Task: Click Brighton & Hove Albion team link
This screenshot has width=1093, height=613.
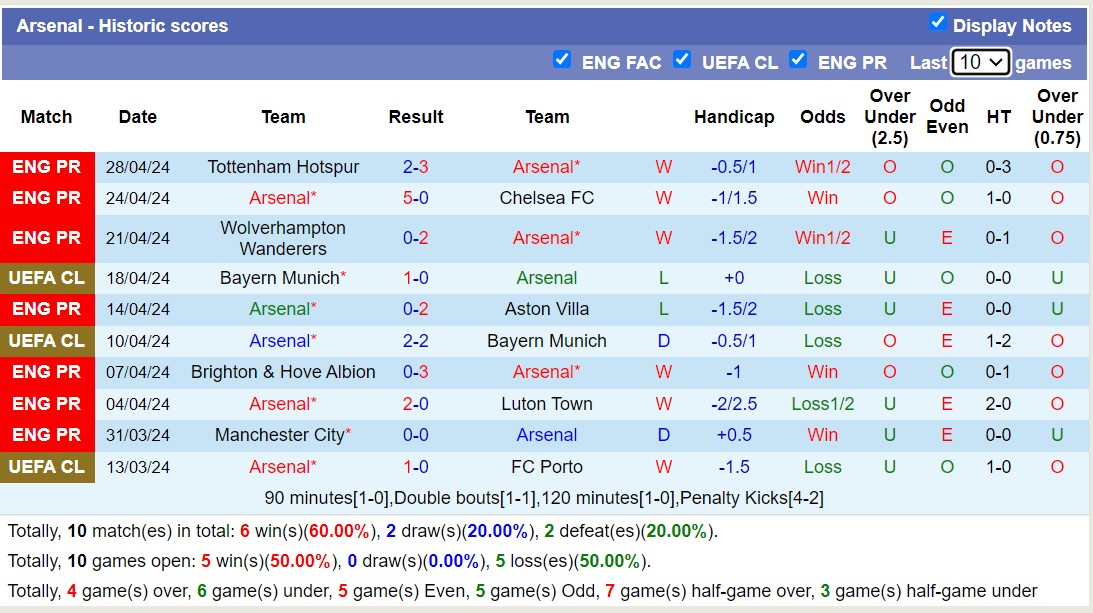Action: (283, 372)
